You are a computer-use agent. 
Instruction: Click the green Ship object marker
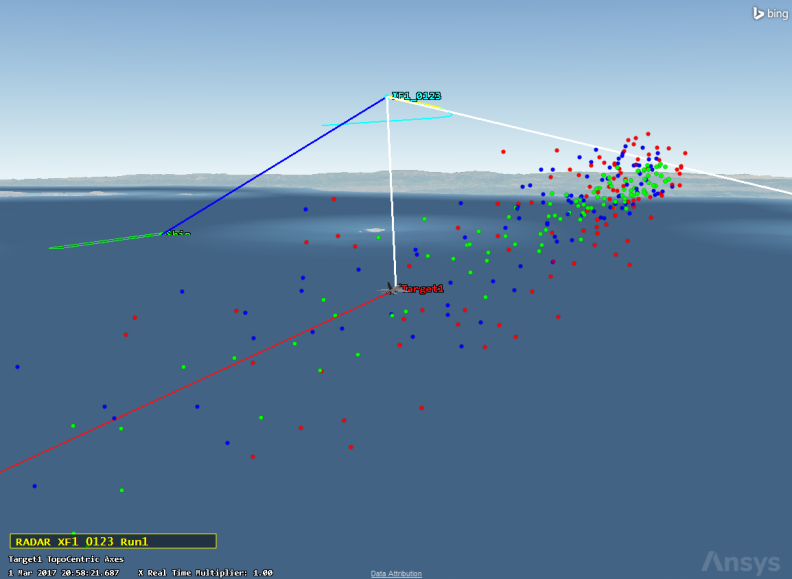pos(165,234)
